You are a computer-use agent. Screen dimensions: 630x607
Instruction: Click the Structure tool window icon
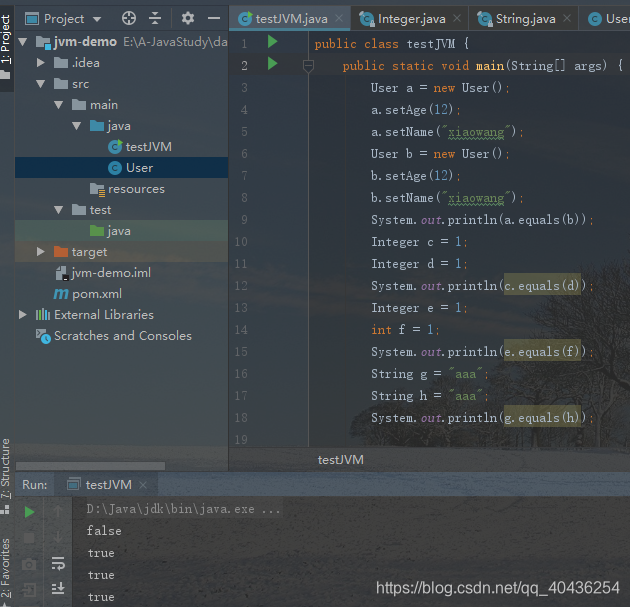[x=5, y=510]
